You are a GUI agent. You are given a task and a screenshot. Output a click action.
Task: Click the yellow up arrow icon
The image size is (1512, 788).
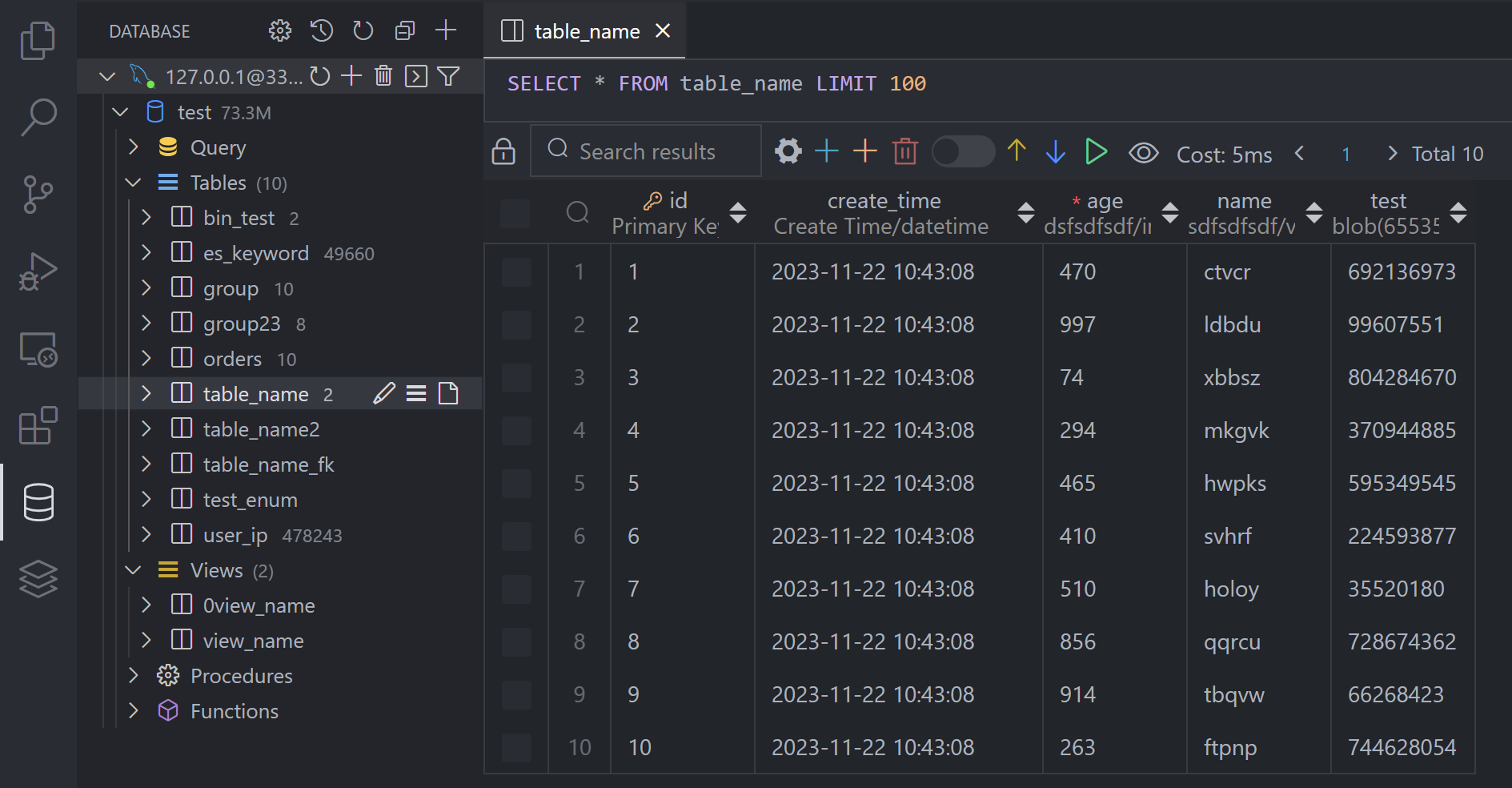click(1017, 151)
